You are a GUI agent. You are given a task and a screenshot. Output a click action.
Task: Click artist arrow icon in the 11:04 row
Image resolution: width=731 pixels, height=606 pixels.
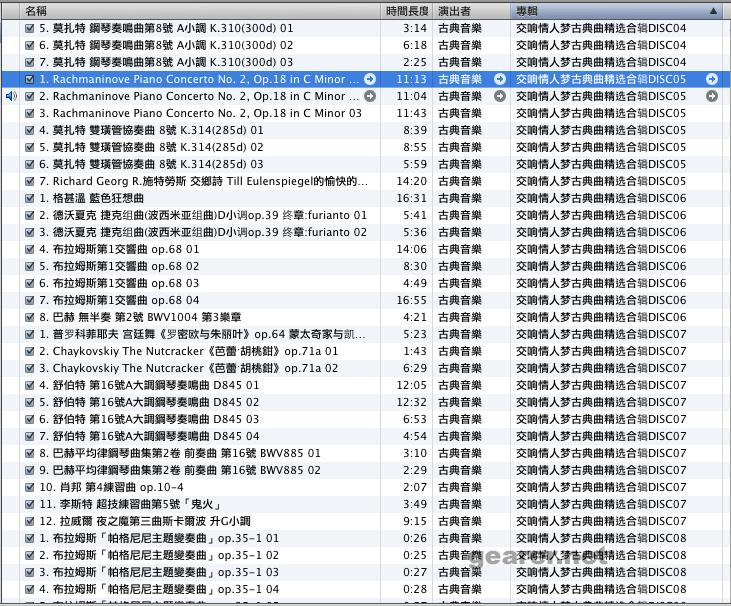point(500,96)
